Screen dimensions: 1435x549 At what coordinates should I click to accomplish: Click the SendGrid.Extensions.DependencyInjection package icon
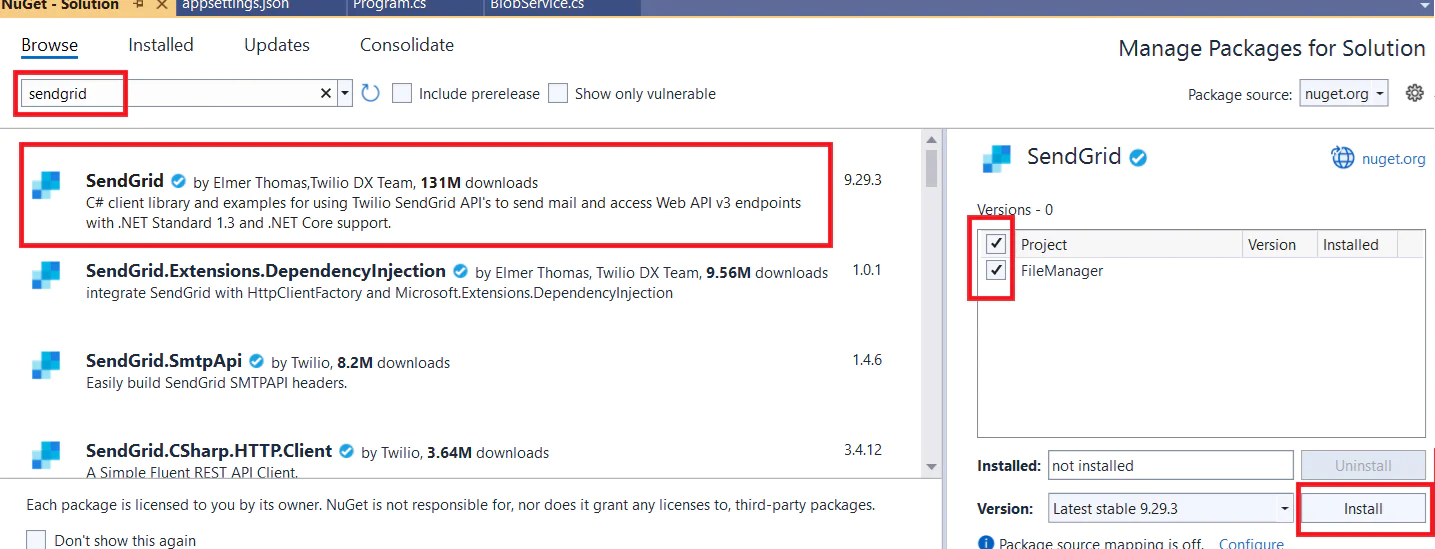pos(46,276)
